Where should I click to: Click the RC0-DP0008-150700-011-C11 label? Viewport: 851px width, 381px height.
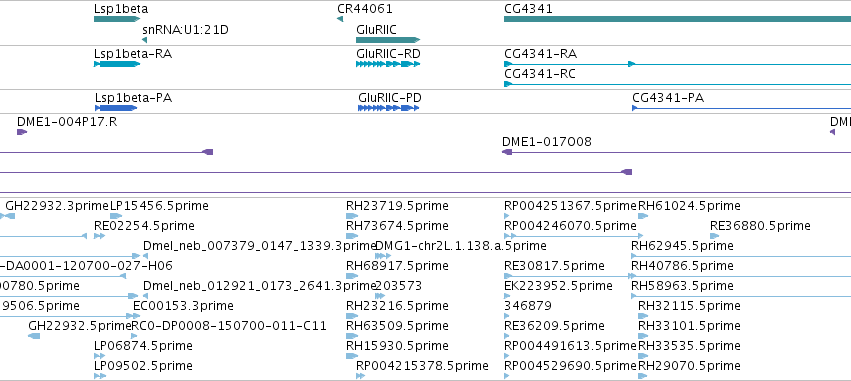pyautogui.click(x=230, y=326)
